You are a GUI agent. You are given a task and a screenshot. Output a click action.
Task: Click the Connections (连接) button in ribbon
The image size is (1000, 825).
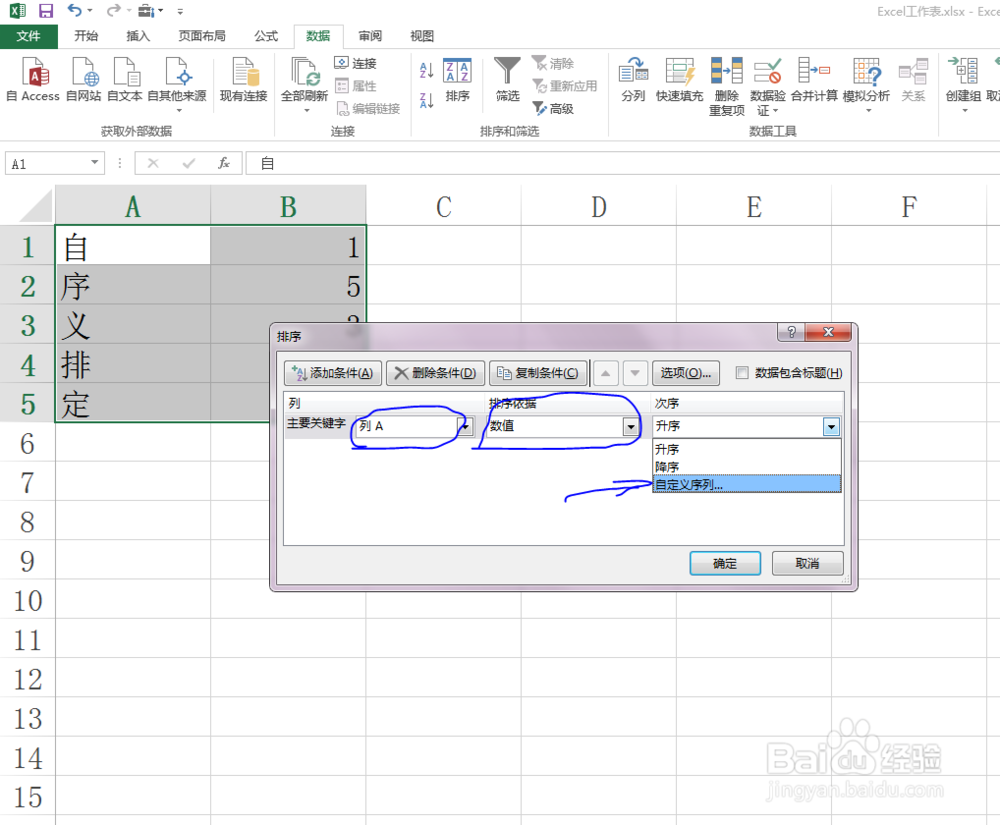click(x=356, y=63)
